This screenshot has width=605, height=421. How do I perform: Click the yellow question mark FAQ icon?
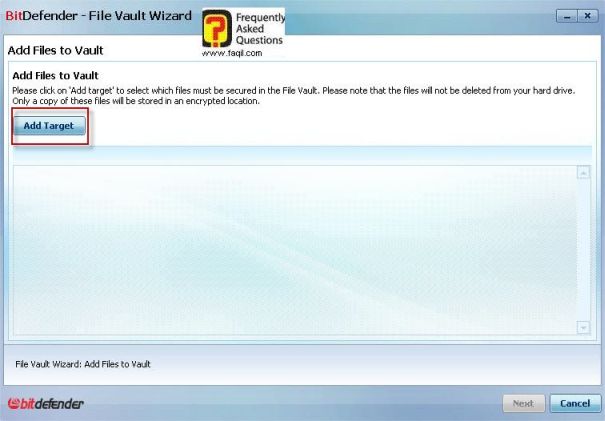click(217, 29)
